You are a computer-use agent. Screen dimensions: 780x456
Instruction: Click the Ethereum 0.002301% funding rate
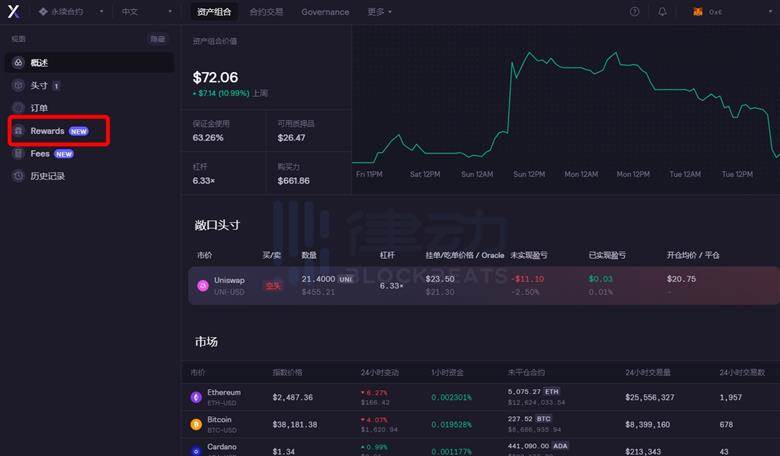tap(451, 397)
